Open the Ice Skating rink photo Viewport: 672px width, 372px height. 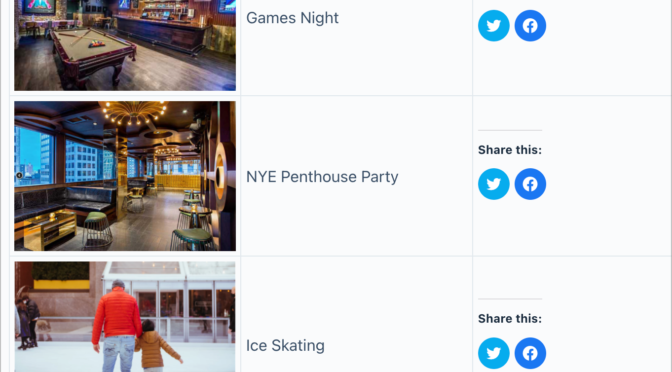pyautogui.click(x=125, y=317)
